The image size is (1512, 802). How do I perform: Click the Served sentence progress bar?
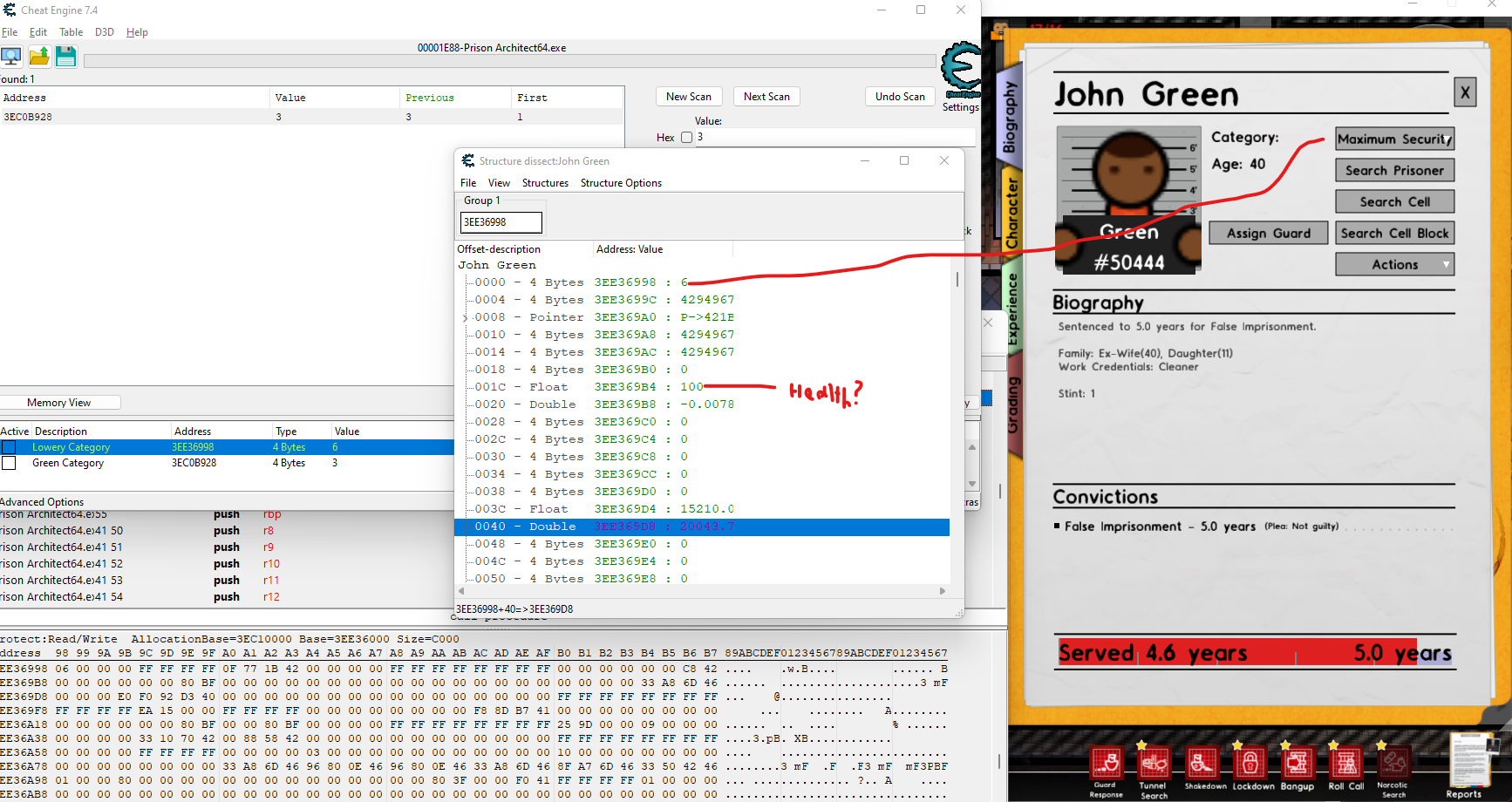[x=1254, y=653]
